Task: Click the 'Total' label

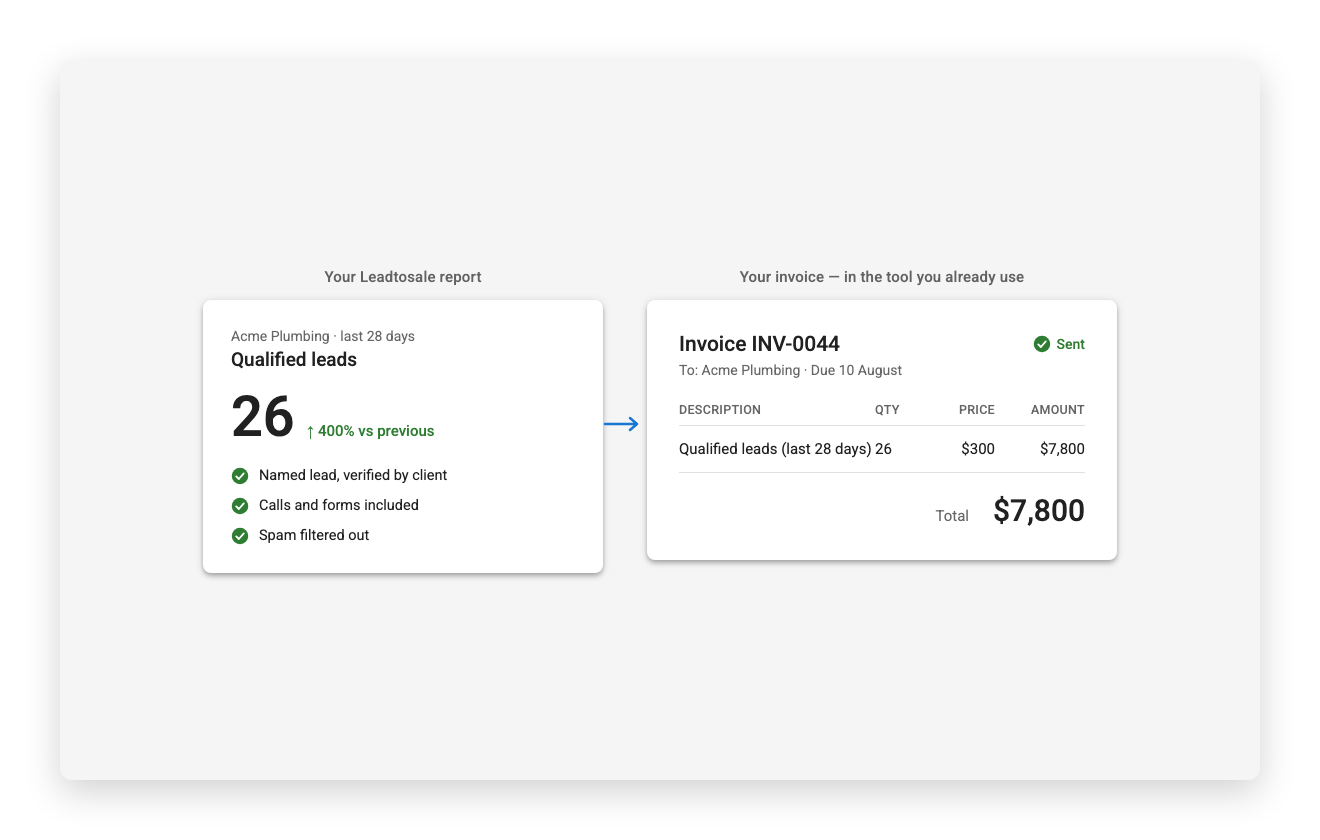Action: [952, 516]
